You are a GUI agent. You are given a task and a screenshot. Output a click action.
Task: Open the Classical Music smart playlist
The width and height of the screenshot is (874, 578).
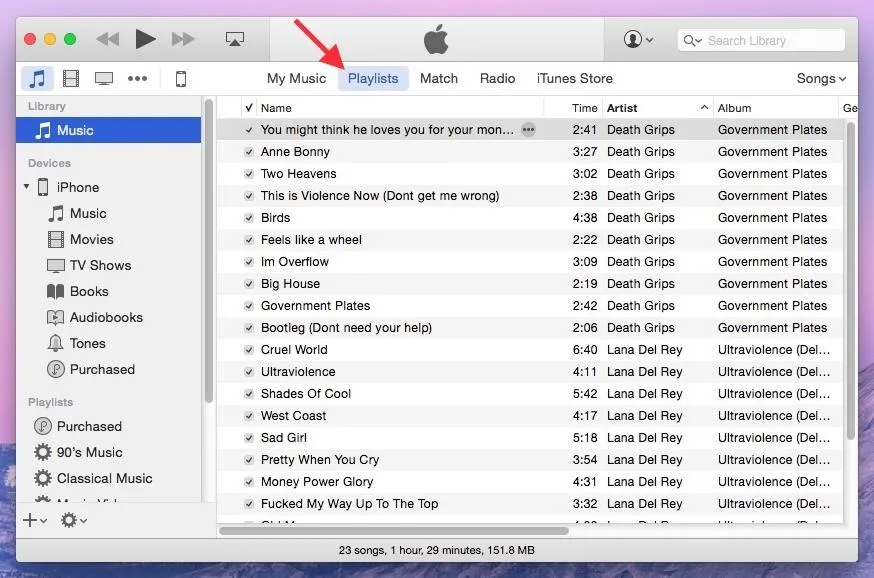tap(93, 478)
